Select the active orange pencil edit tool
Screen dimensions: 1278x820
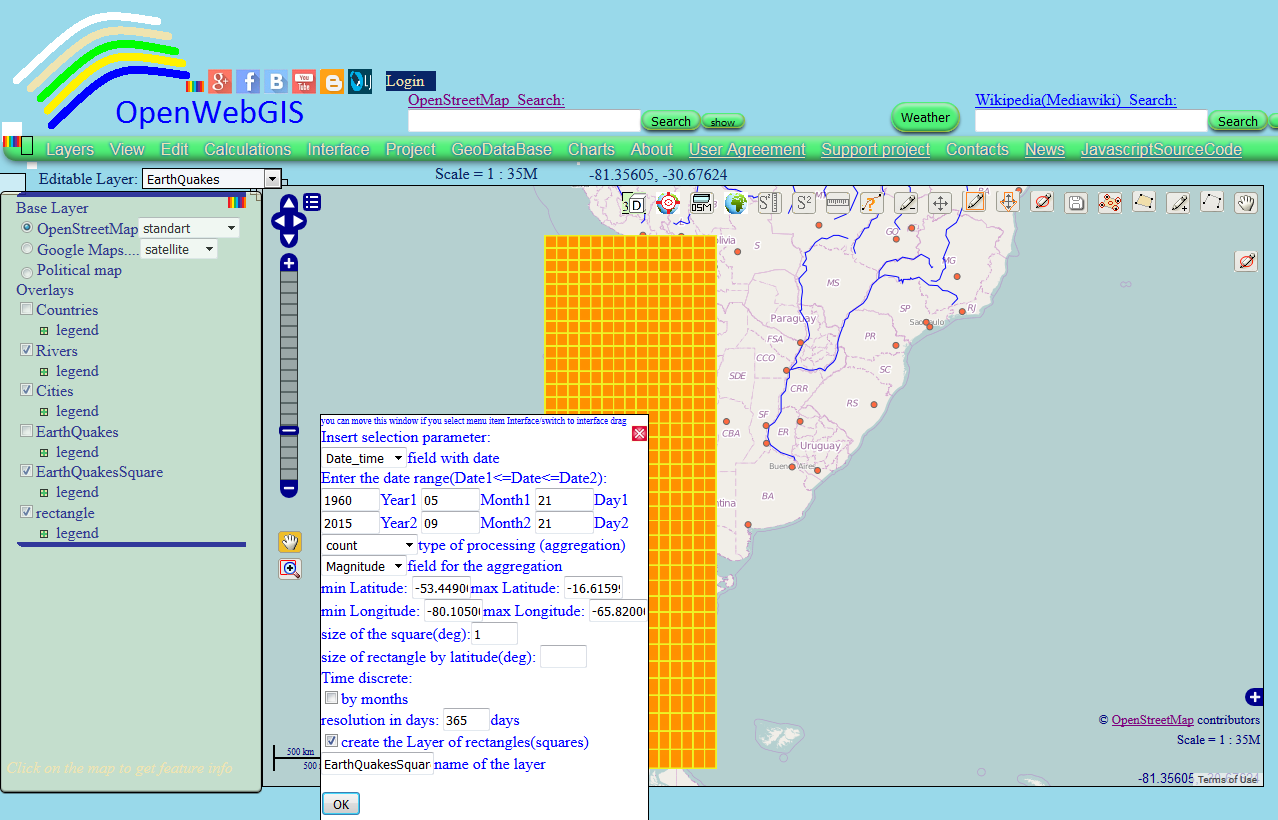[974, 202]
